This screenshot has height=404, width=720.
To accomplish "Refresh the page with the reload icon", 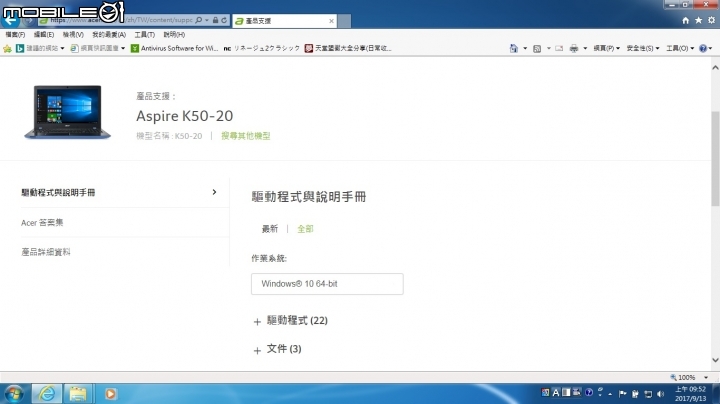I will pyautogui.click(x=224, y=20).
